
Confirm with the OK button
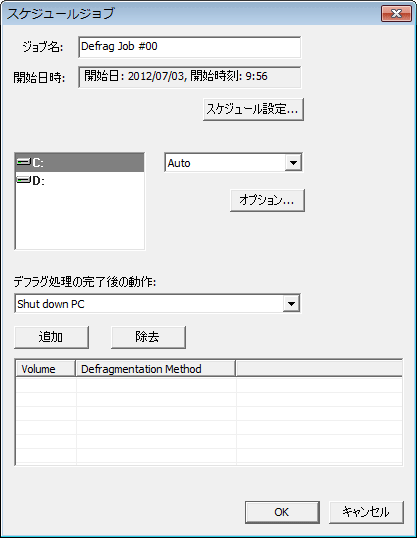[282, 512]
